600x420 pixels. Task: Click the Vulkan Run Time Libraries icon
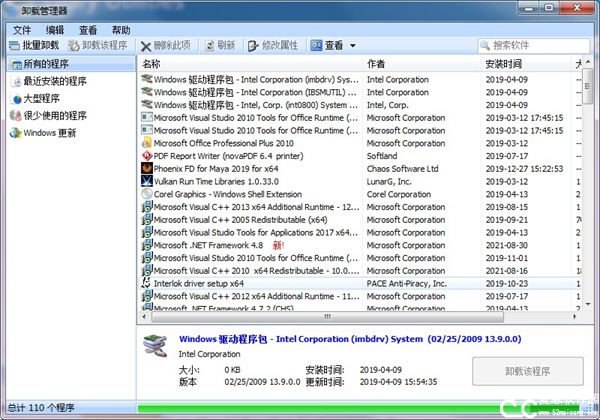point(147,181)
